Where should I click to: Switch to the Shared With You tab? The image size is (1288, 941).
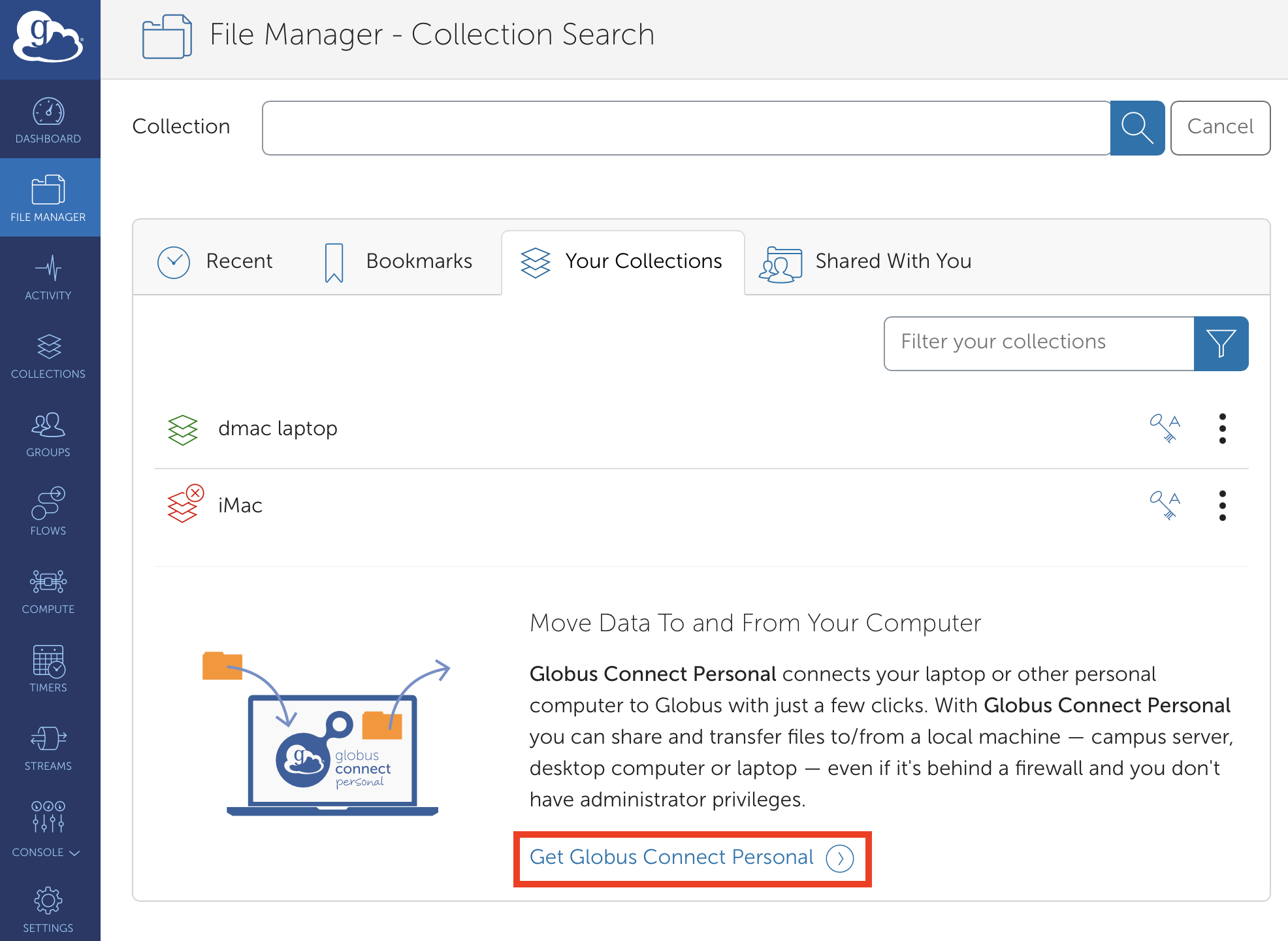click(x=865, y=261)
